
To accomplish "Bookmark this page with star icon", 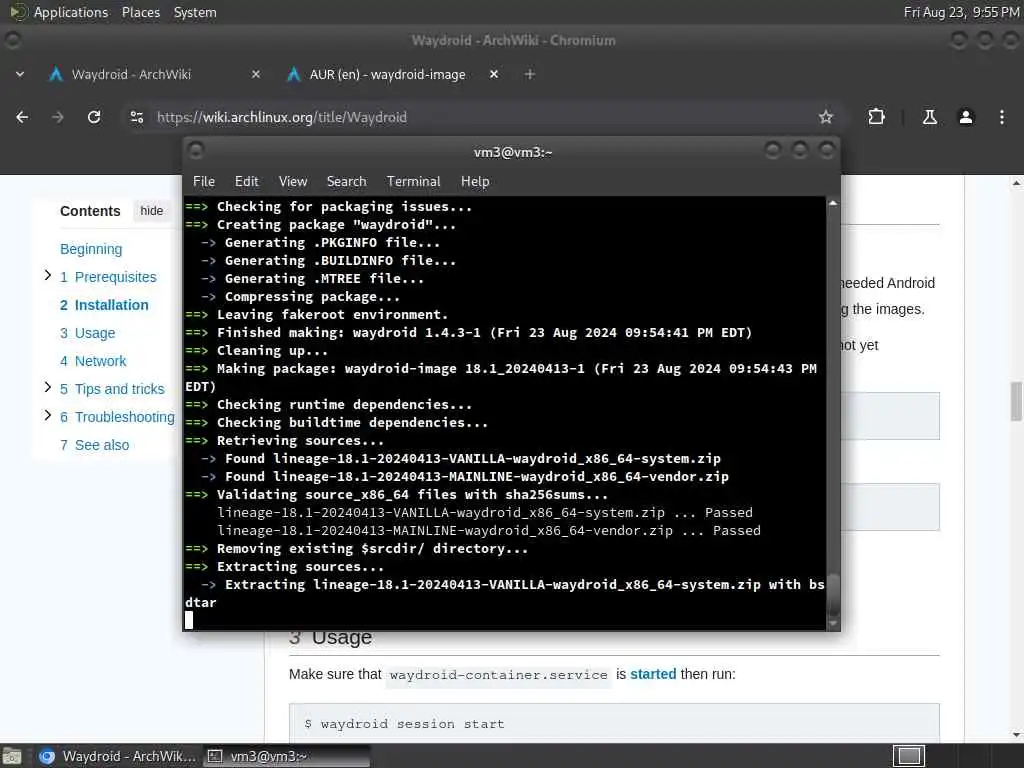I will coord(826,117).
